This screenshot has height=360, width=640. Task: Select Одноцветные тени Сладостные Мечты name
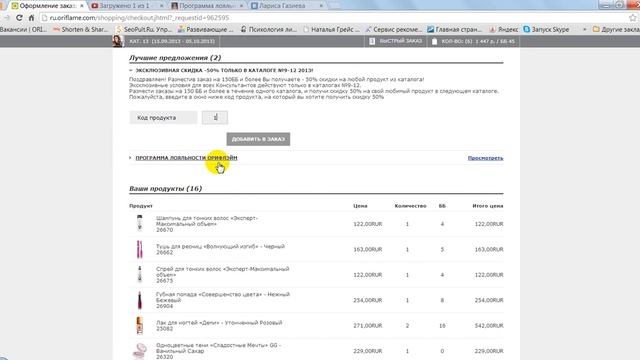point(218,348)
